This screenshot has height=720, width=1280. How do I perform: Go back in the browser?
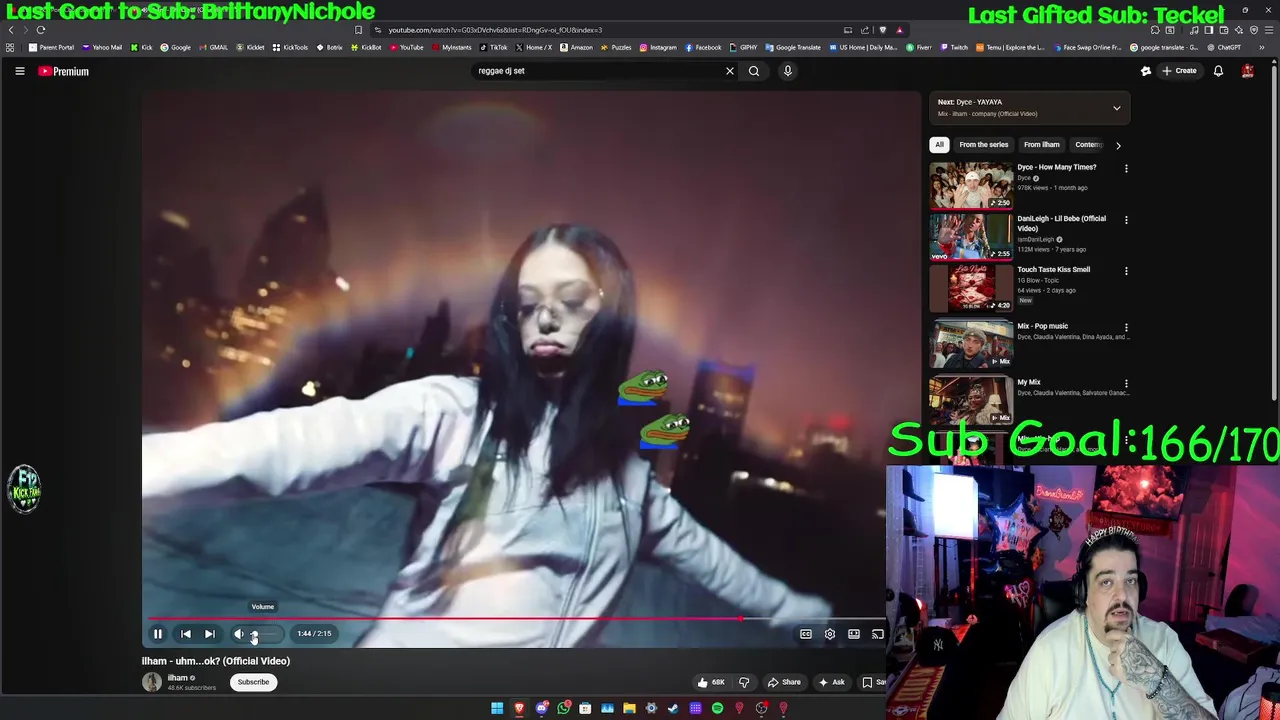tap(11, 30)
